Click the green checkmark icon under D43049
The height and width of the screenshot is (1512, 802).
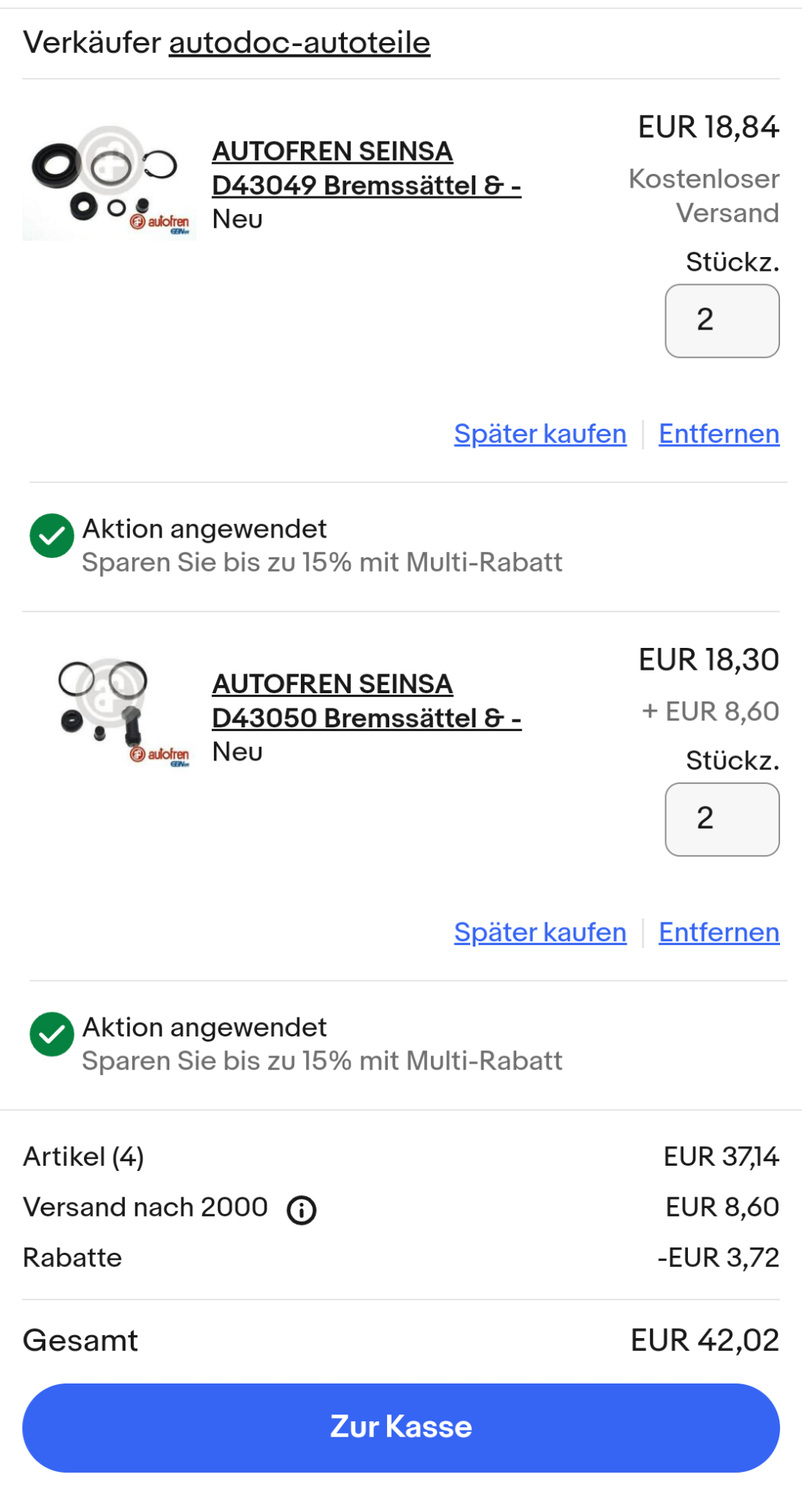pos(51,535)
